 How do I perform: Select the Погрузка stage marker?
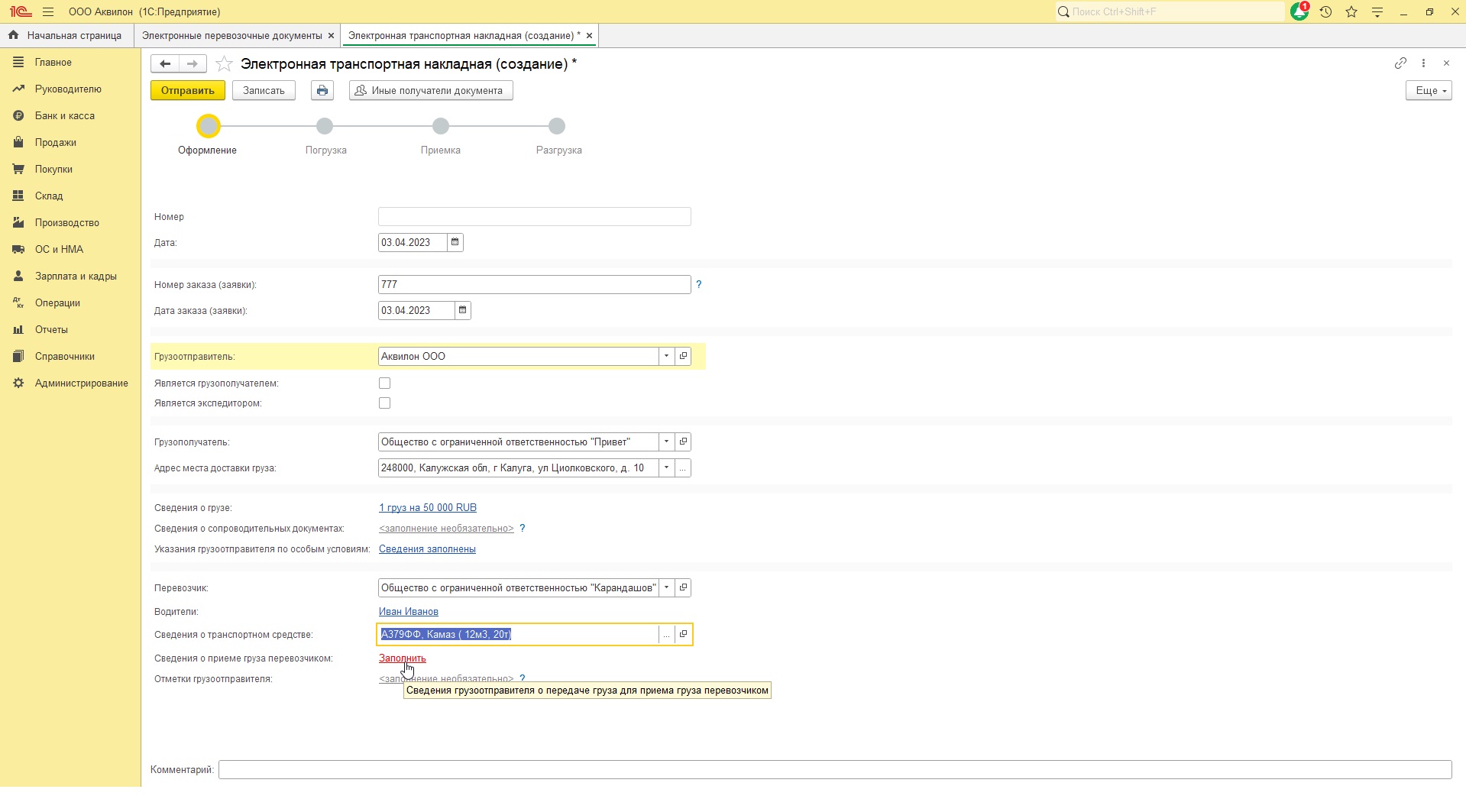point(325,126)
